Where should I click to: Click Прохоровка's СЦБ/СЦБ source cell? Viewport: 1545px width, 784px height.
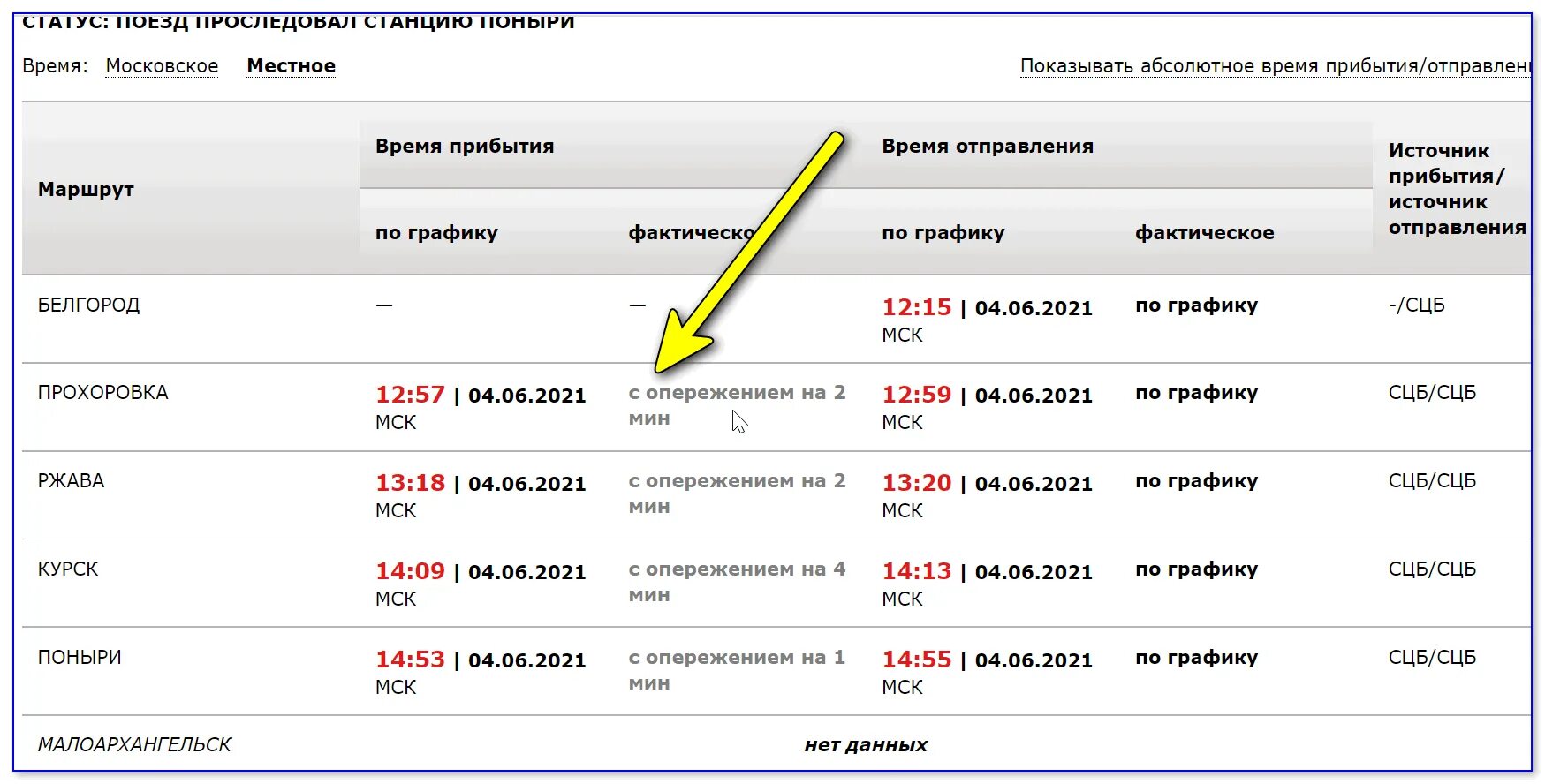(x=1432, y=393)
